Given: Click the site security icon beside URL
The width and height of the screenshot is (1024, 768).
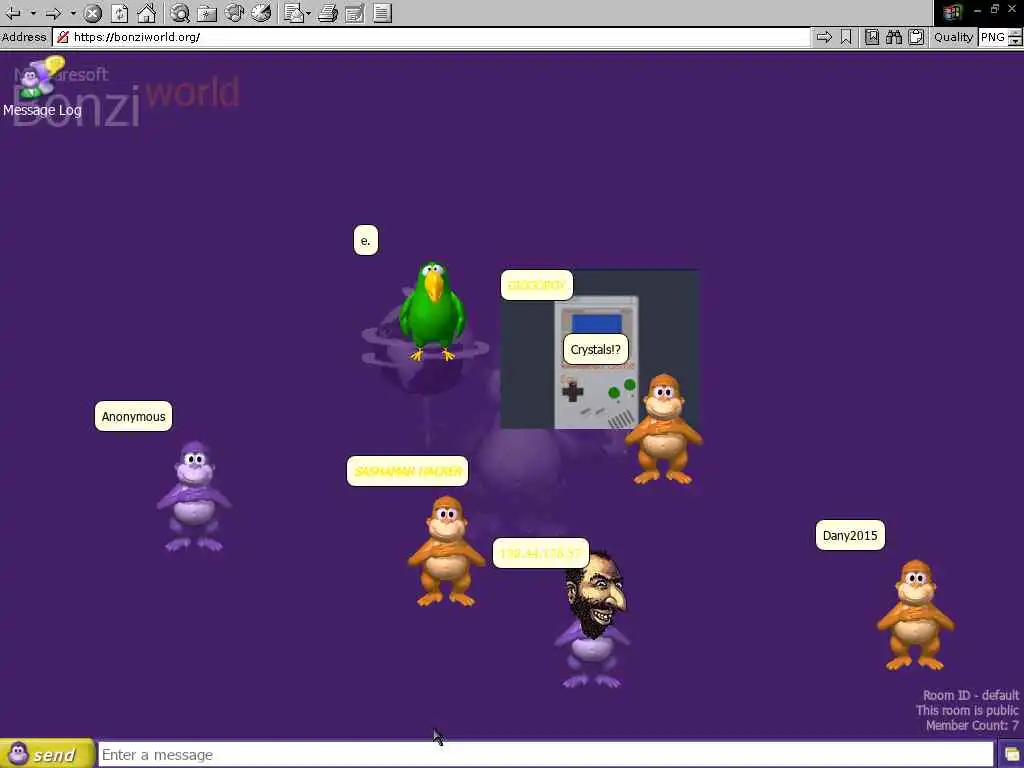Looking at the screenshot, I should [63, 37].
